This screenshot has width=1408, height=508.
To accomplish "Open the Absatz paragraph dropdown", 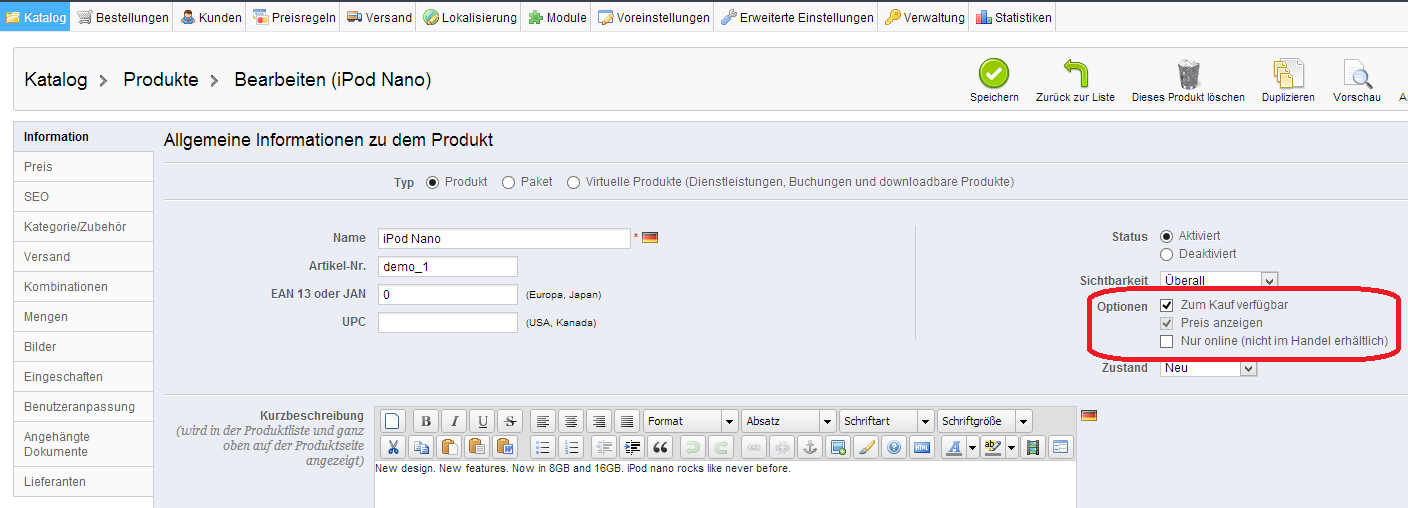I will pos(789,421).
